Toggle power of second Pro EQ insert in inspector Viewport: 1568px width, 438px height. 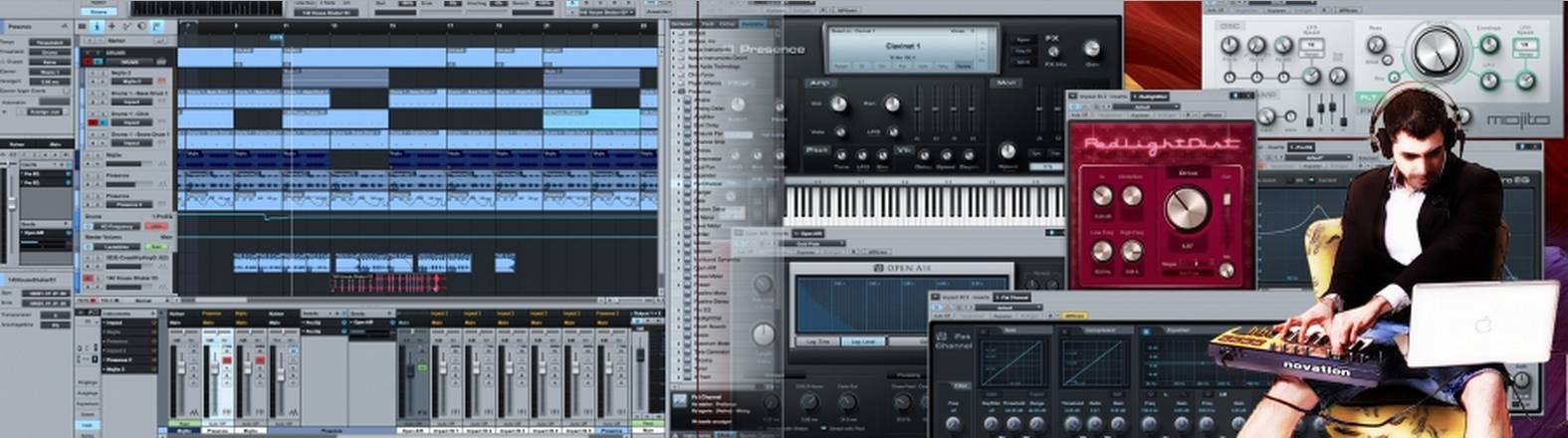(x=68, y=182)
